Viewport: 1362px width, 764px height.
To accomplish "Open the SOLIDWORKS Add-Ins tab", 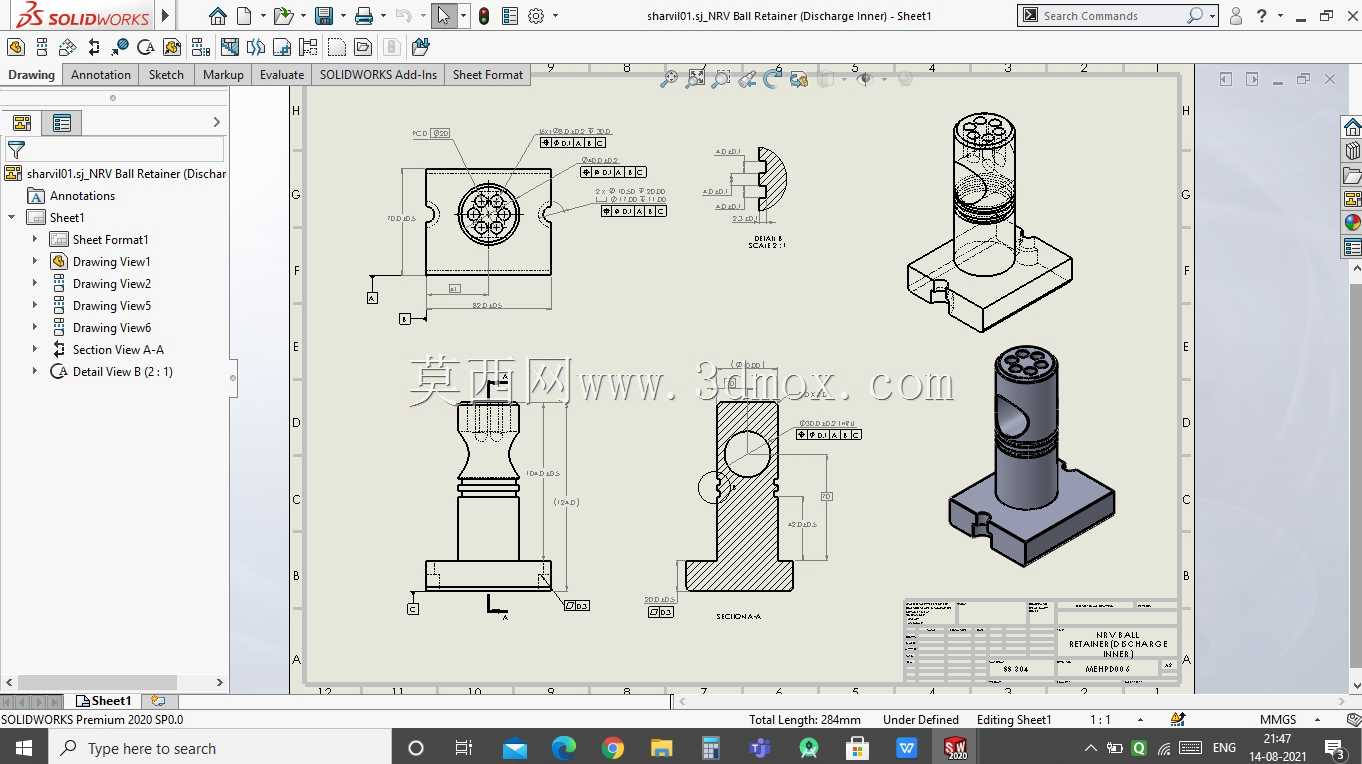I will [378, 75].
